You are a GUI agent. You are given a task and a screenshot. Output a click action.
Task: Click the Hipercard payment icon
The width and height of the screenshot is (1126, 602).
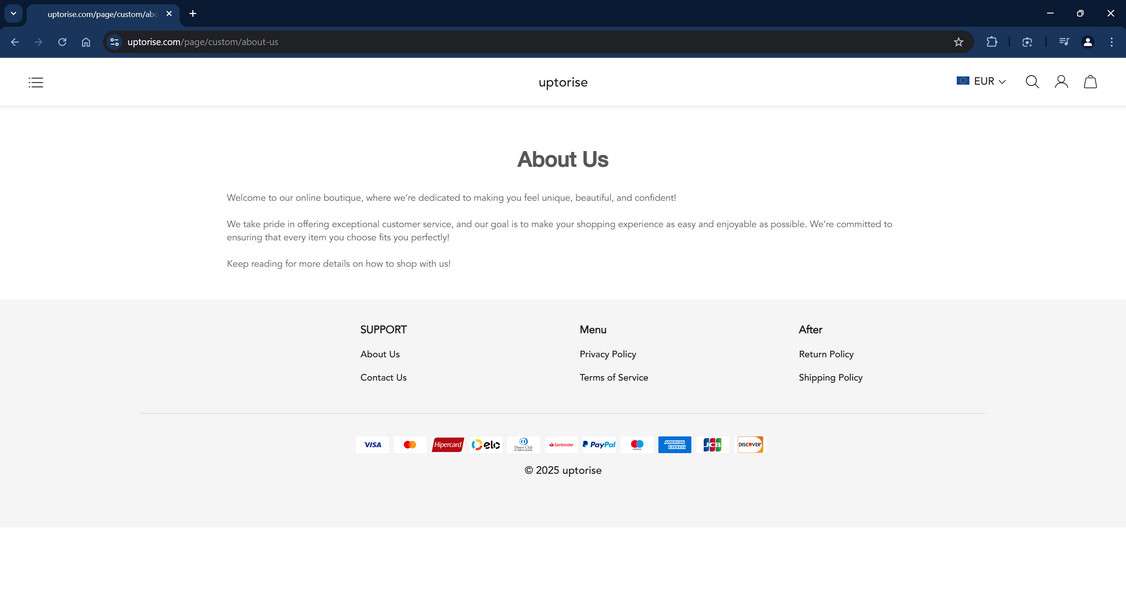pos(447,445)
